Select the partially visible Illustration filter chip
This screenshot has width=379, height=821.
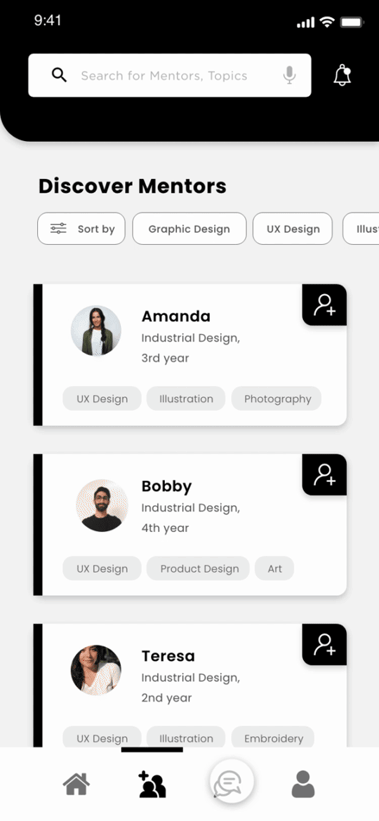click(361, 228)
